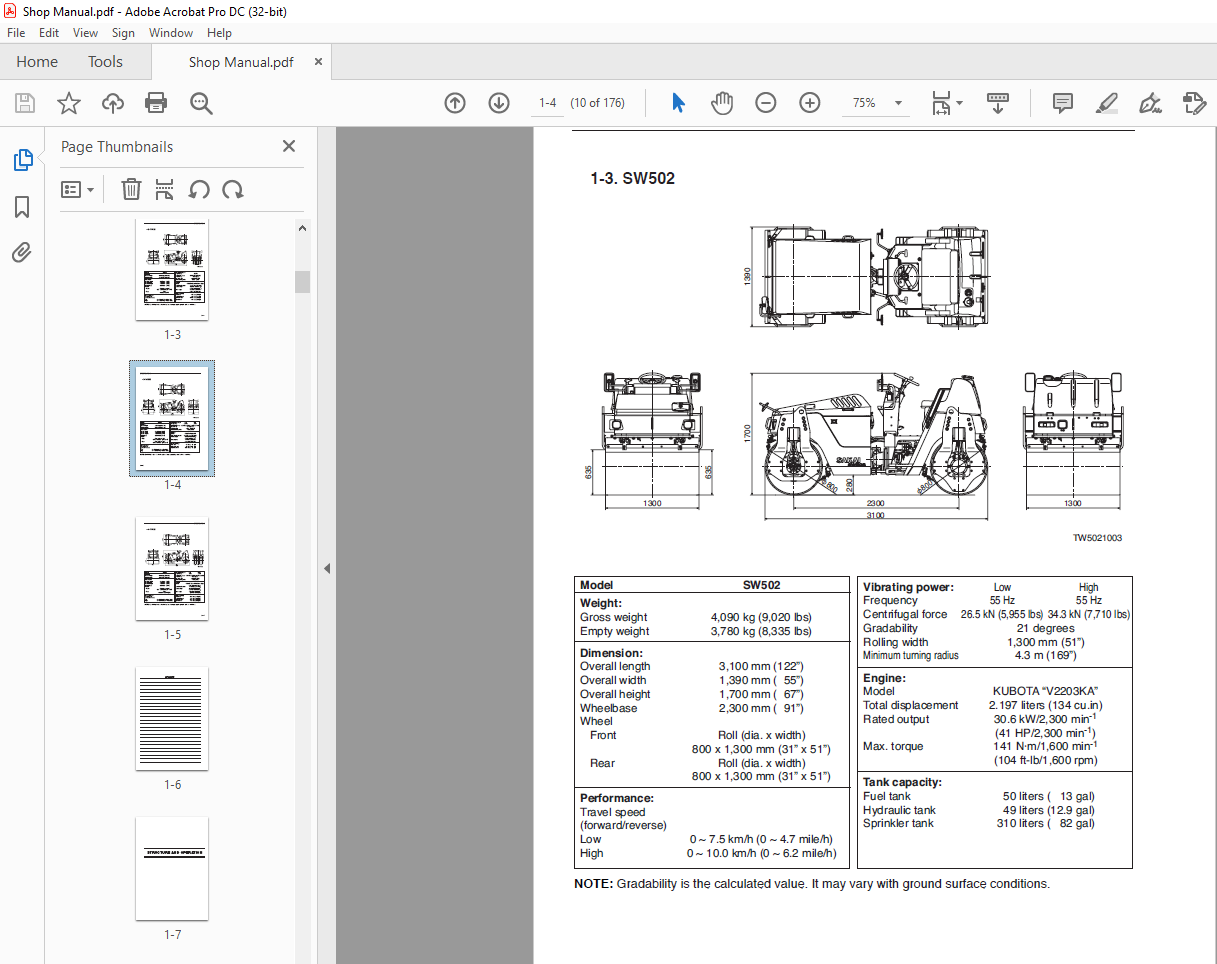
Task: Click the Gross weight value 4,090 kg
Action: (761, 617)
